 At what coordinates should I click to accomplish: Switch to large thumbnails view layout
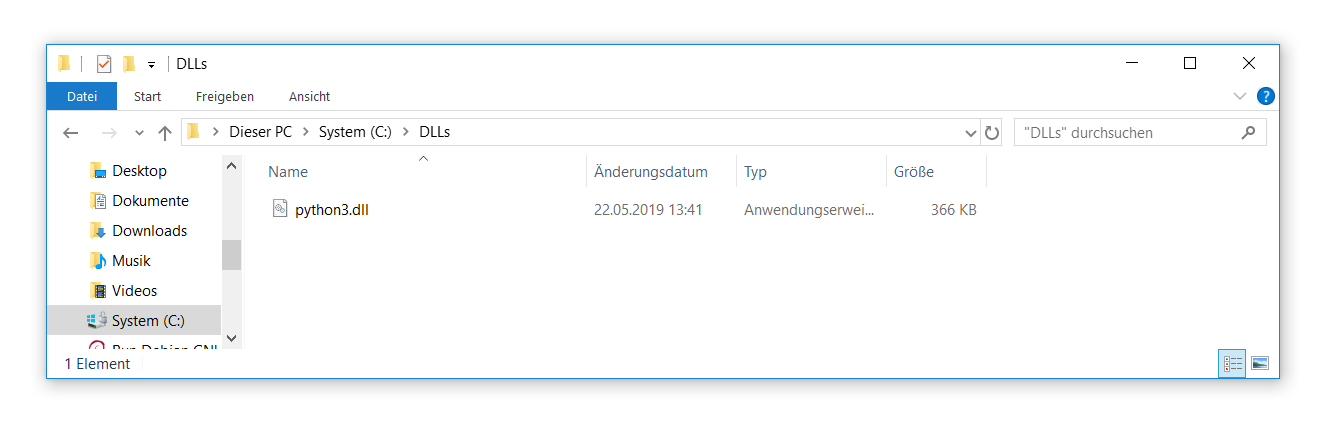pyautogui.click(x=1259, y=364)
